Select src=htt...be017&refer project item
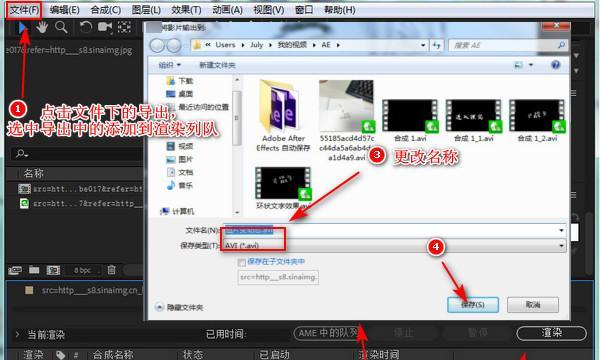Image resolution: width=600 pixels, height=360 pixels. tap(80, 189)
